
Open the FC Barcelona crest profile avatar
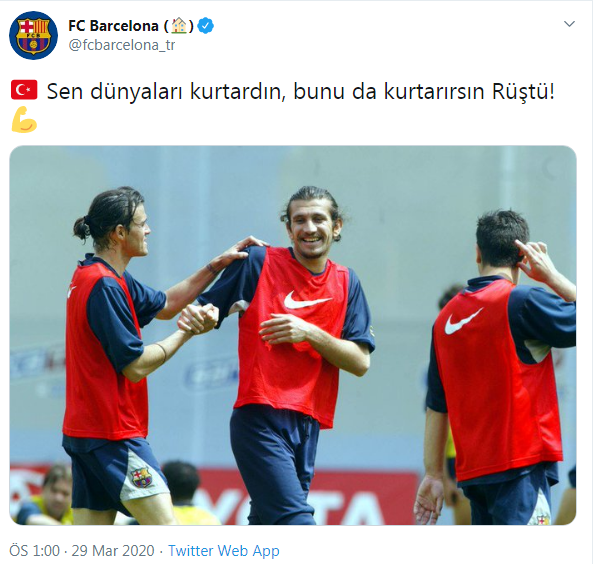(33, 35)
